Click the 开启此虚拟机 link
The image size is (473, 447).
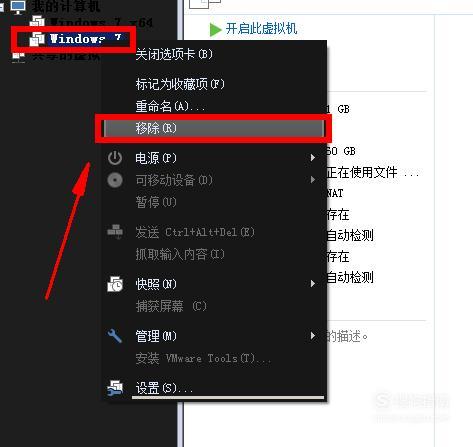(x=261, y=29)
